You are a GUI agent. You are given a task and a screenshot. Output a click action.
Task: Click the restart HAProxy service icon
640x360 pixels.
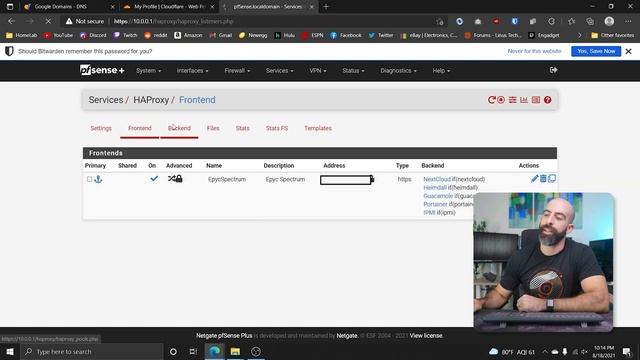(x=491, y=100)
